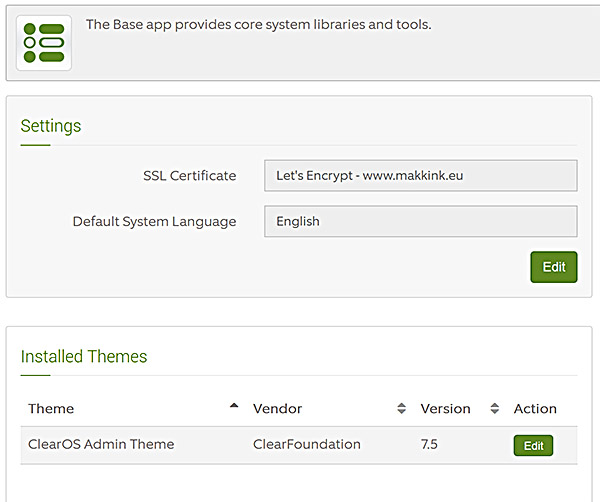Viewport: 600px width, 502px height.
Task: Click the SSL Certificate label
Action: (189, 176)
